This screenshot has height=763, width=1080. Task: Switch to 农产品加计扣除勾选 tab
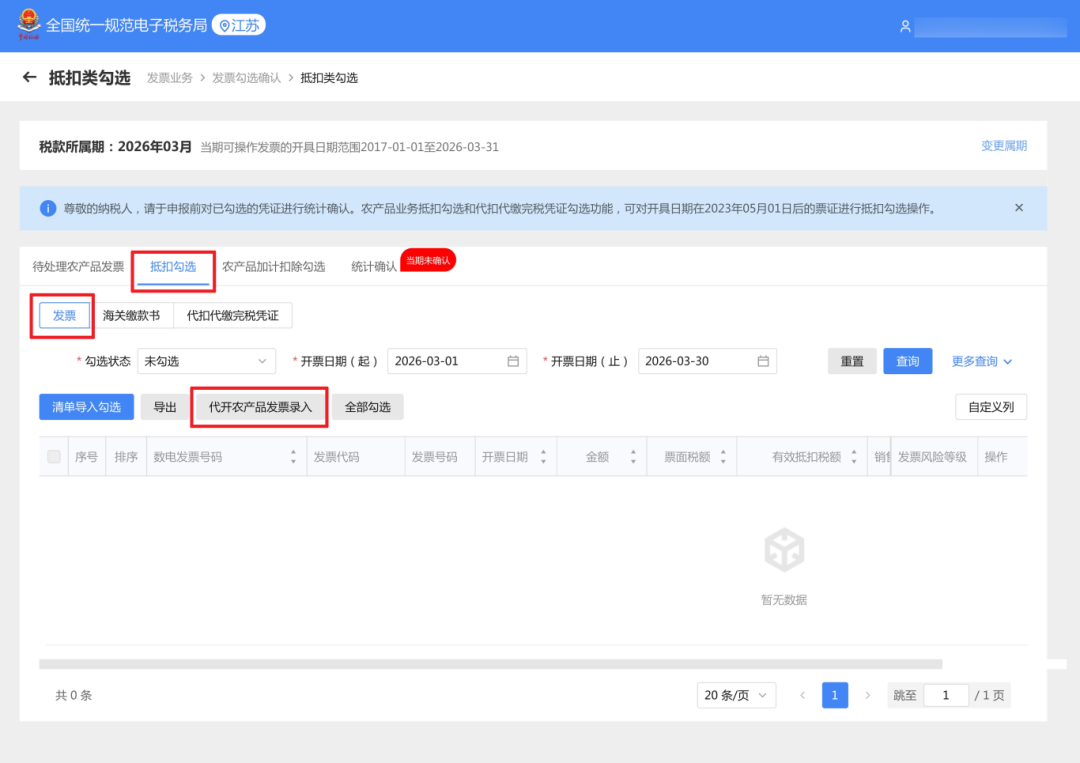click(x=273, y=266)
